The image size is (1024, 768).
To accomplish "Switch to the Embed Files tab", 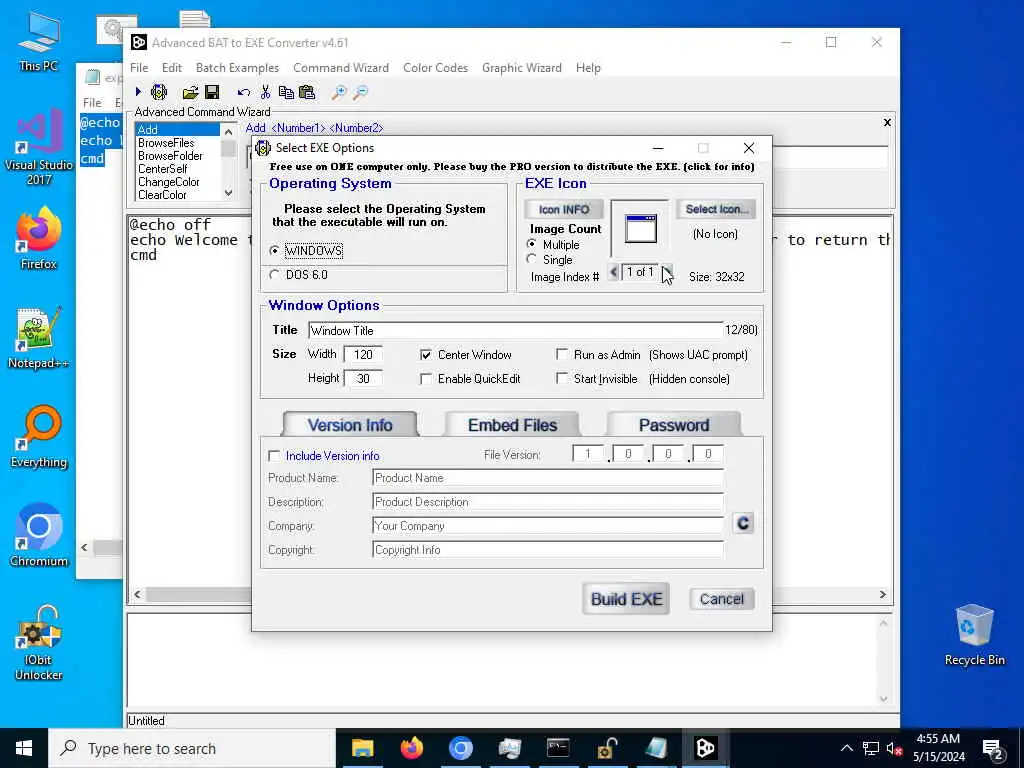I will tap(513, 425).
